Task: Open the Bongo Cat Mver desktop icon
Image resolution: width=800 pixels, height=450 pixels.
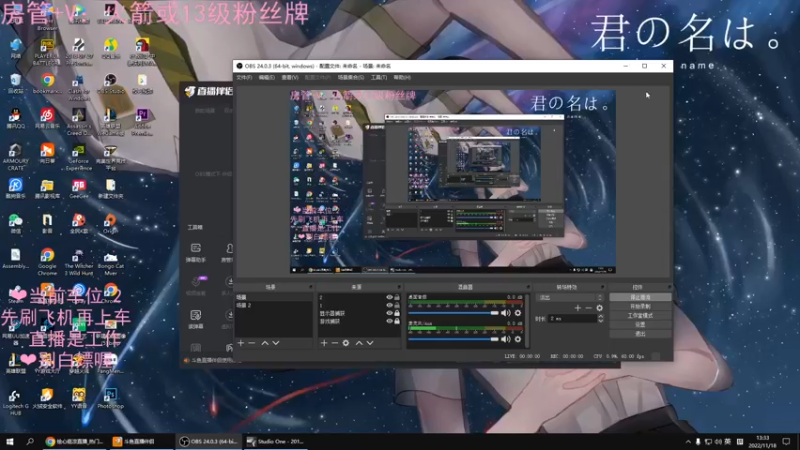Action: tap(110, 262)
